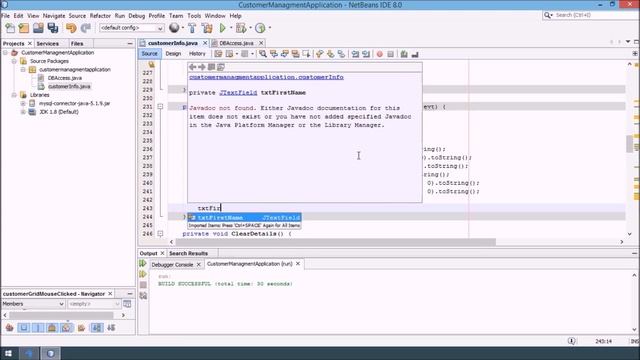640x360 pixels.
Task: Expand the mysql-connector-java-5.1.9.jar node
Action: pyautogui.click(x=23, y=103)
